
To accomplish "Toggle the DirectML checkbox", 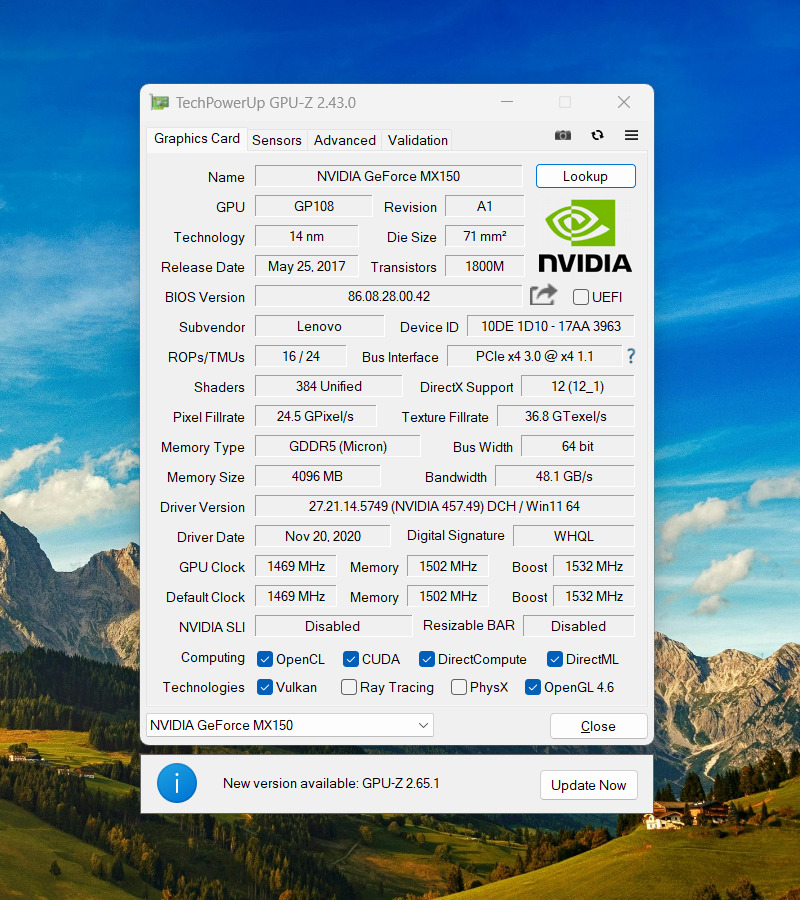I will coord(554,659).
